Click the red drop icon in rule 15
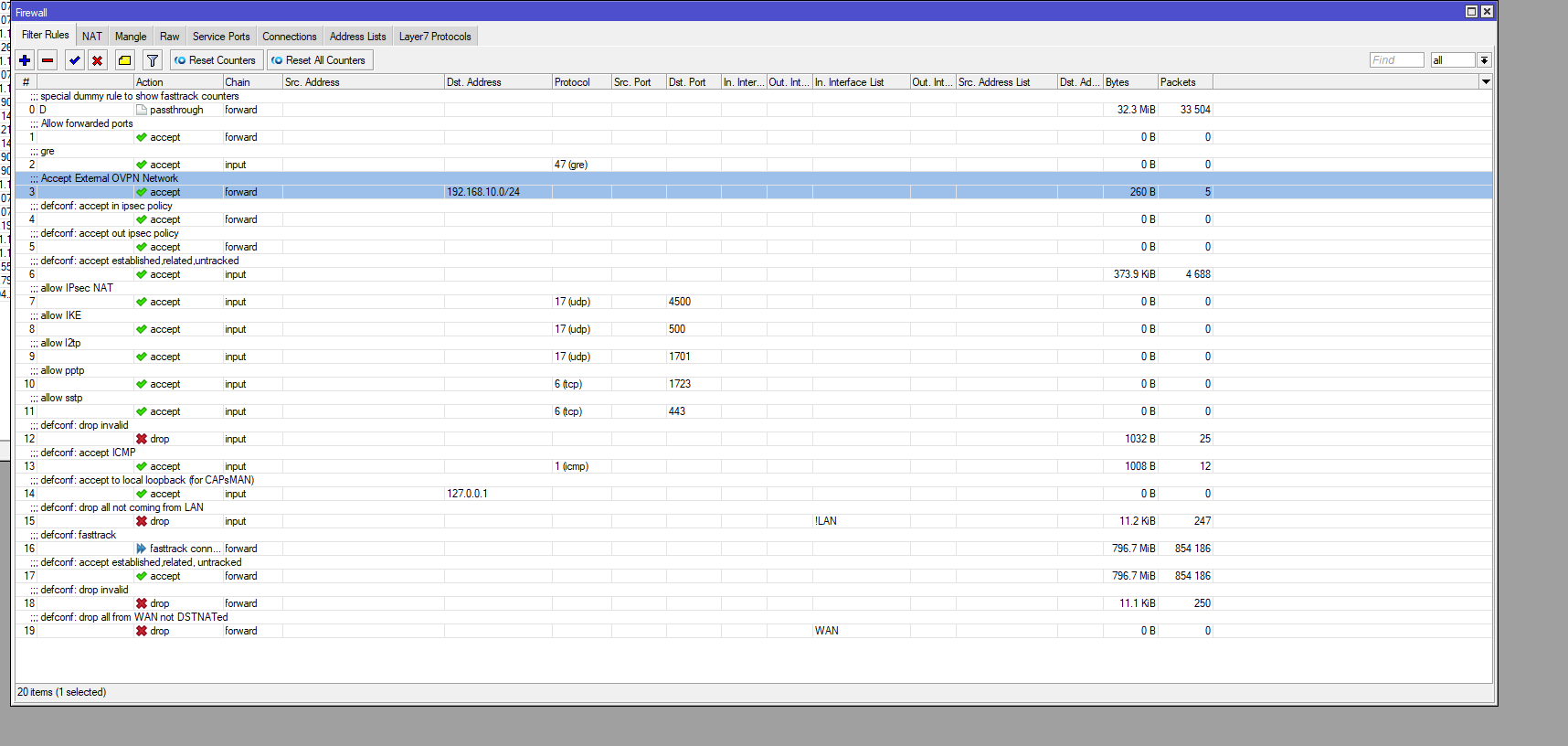The height and width of the screenshot is (746, 1568). pos(142,521)
